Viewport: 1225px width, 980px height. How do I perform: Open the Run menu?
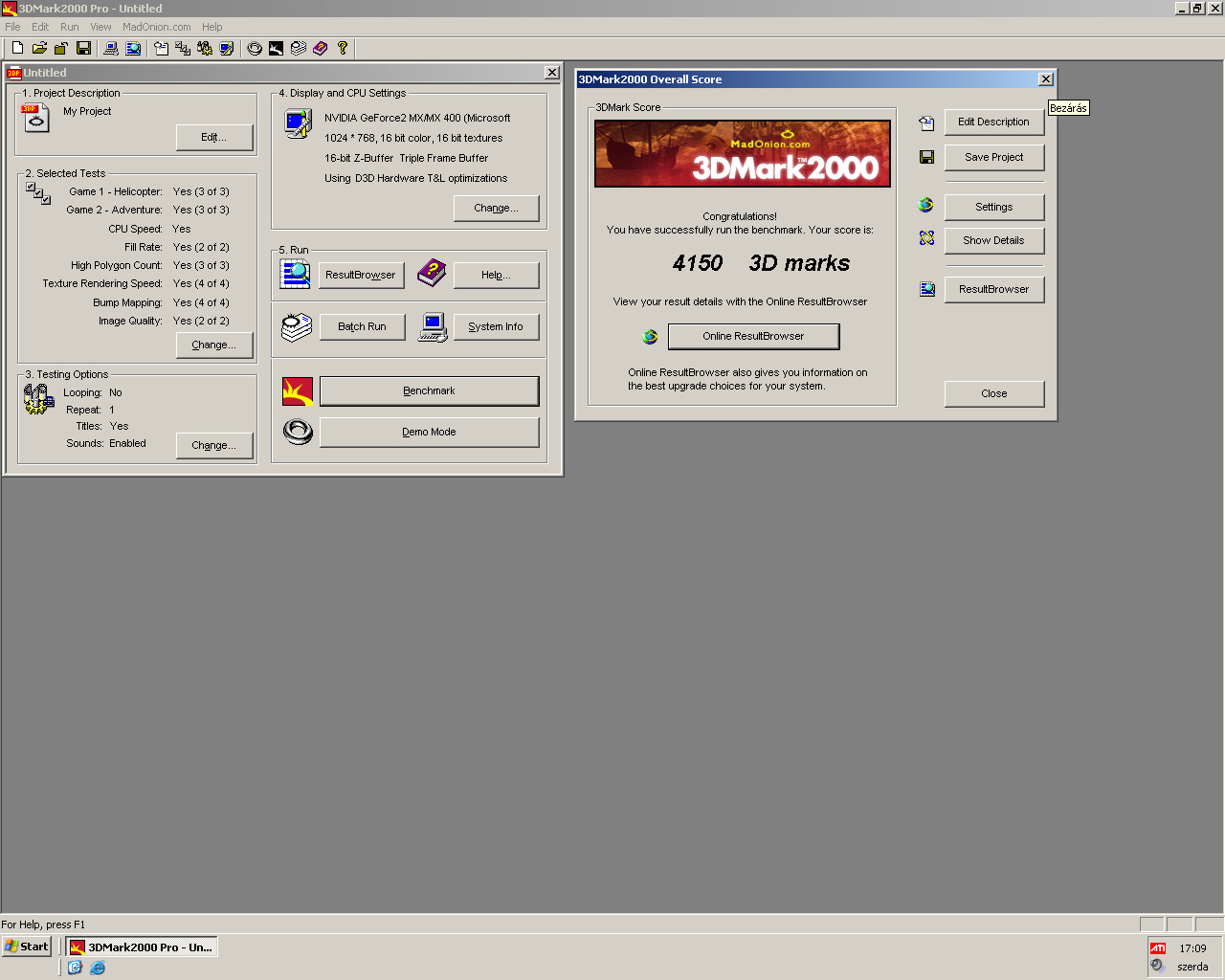tap(70, 27)
